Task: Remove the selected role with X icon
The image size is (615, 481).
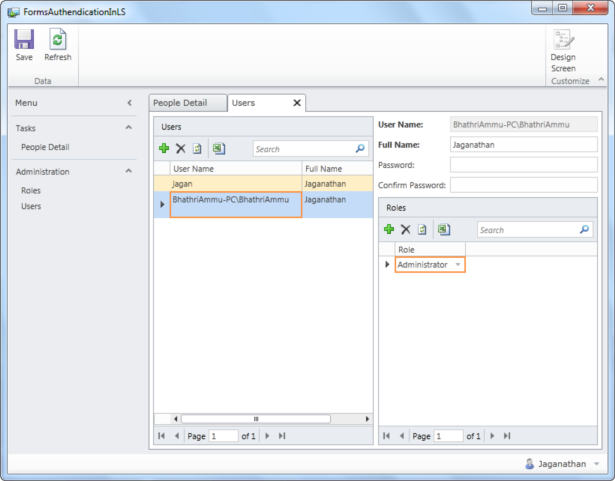Action: [406, 229]
